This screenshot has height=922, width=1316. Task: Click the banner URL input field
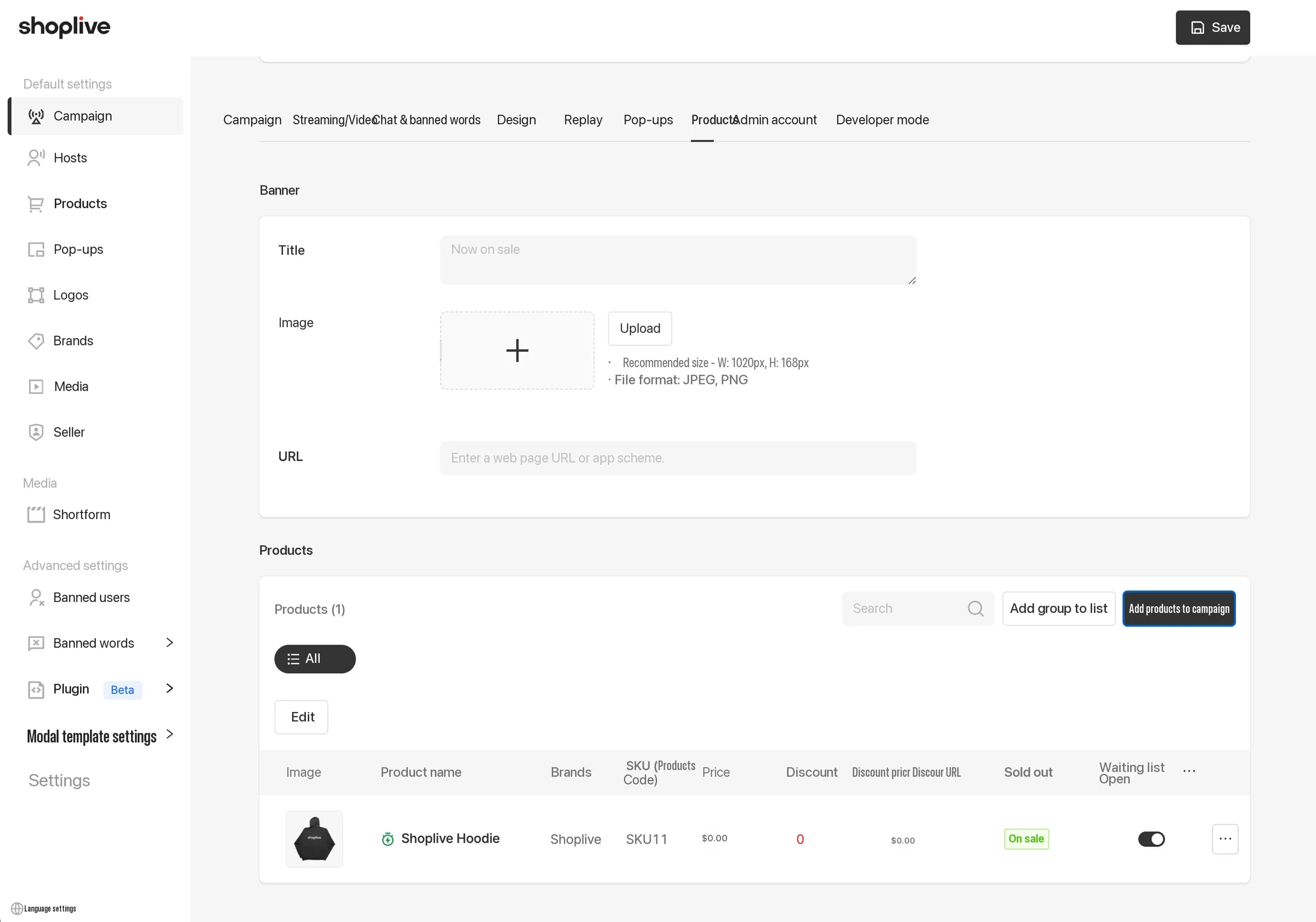[x=678, y=458]
